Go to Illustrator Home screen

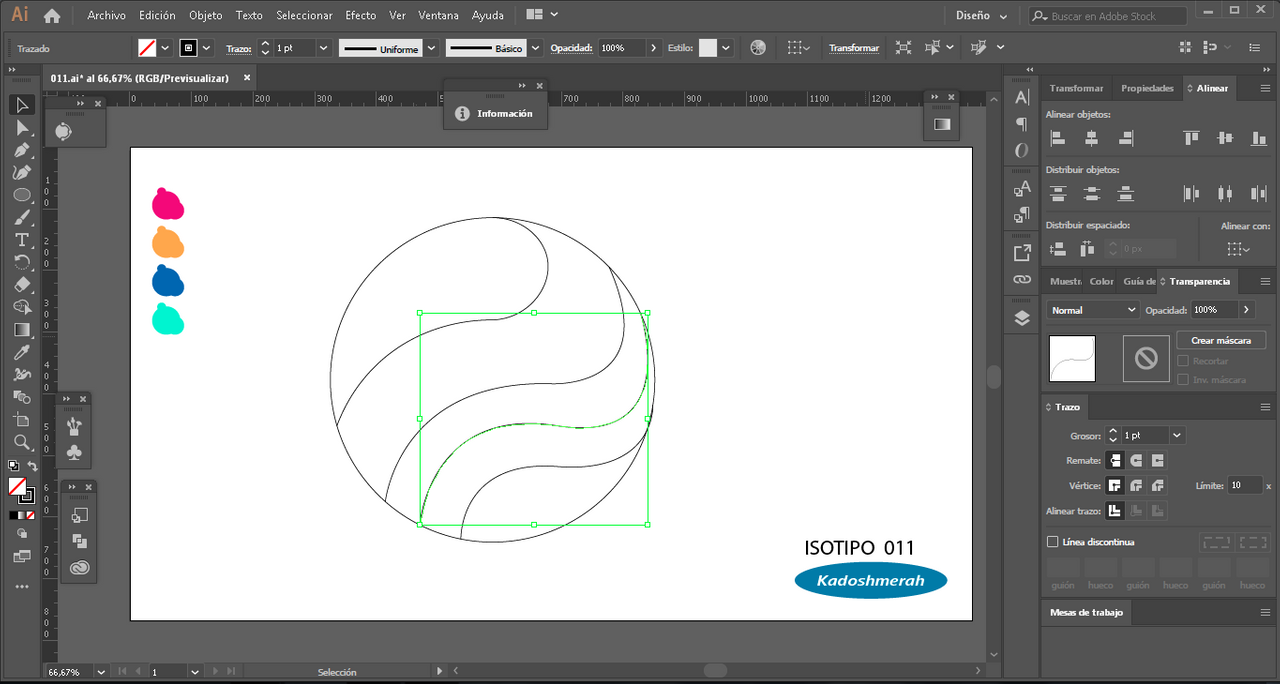pos(52,16)
